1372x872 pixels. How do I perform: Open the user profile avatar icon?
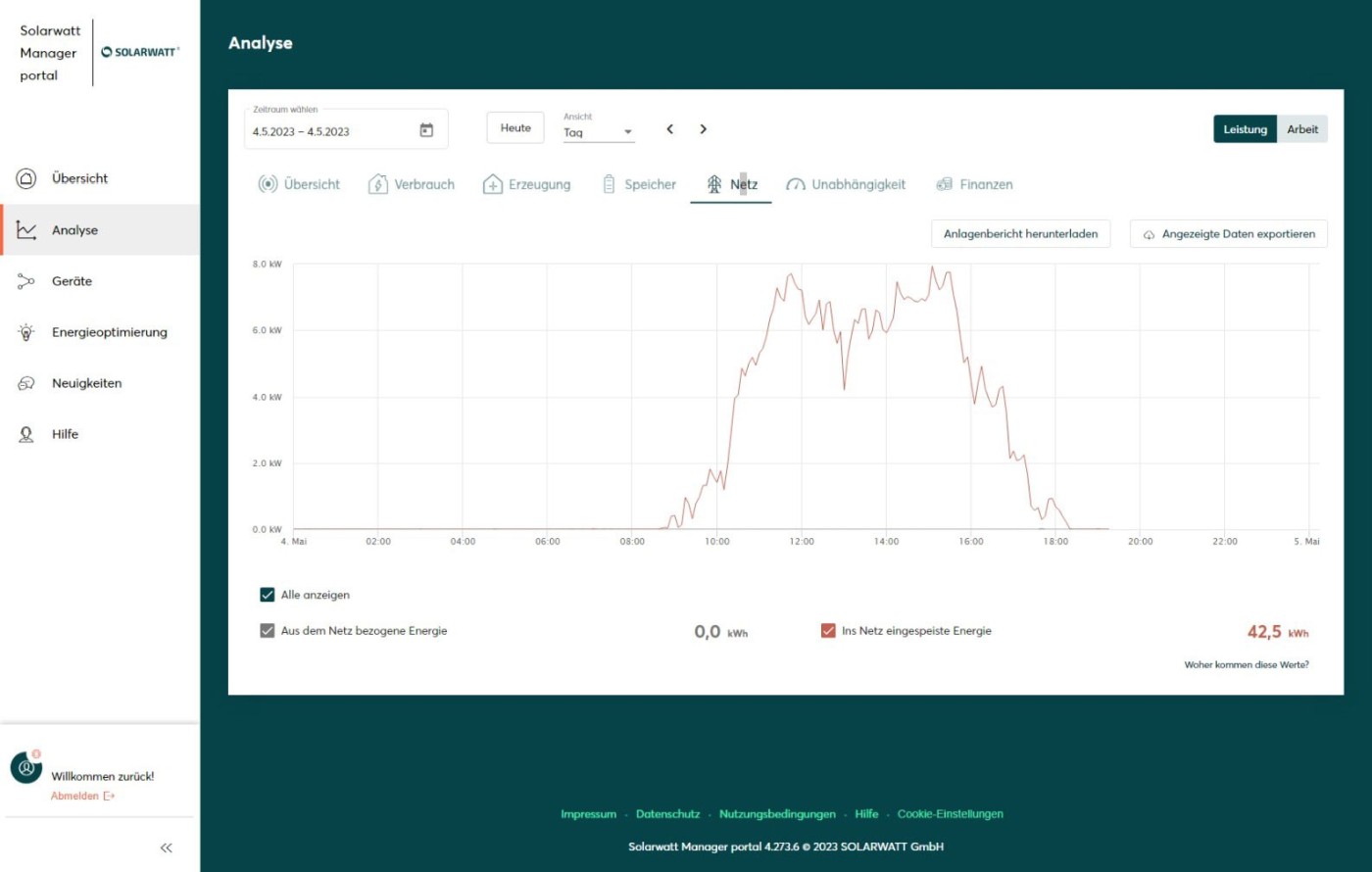26,767
